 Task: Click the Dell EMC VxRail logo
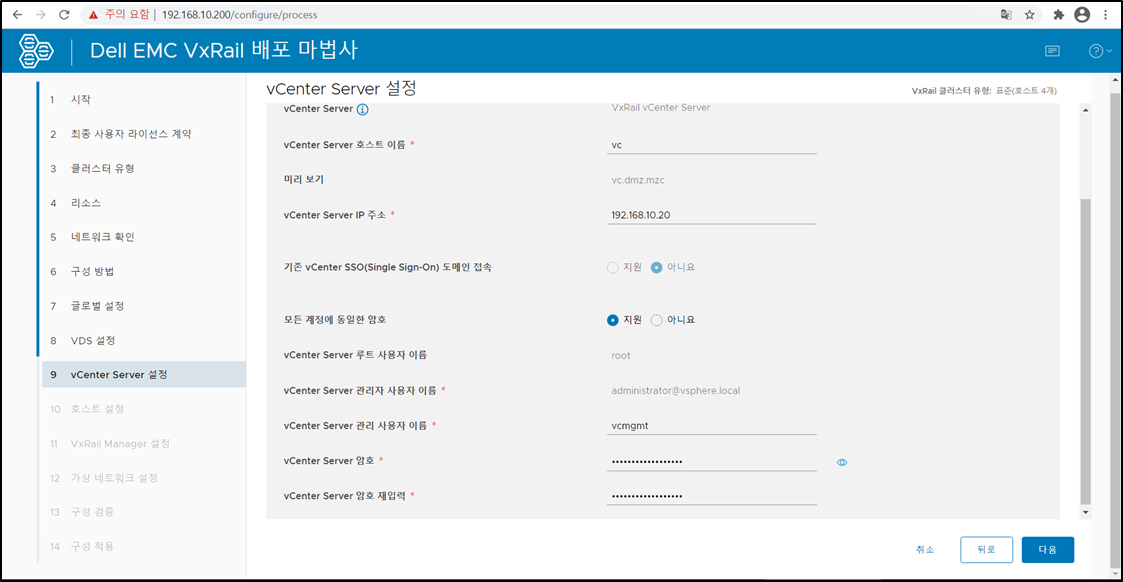pos(36,51)
